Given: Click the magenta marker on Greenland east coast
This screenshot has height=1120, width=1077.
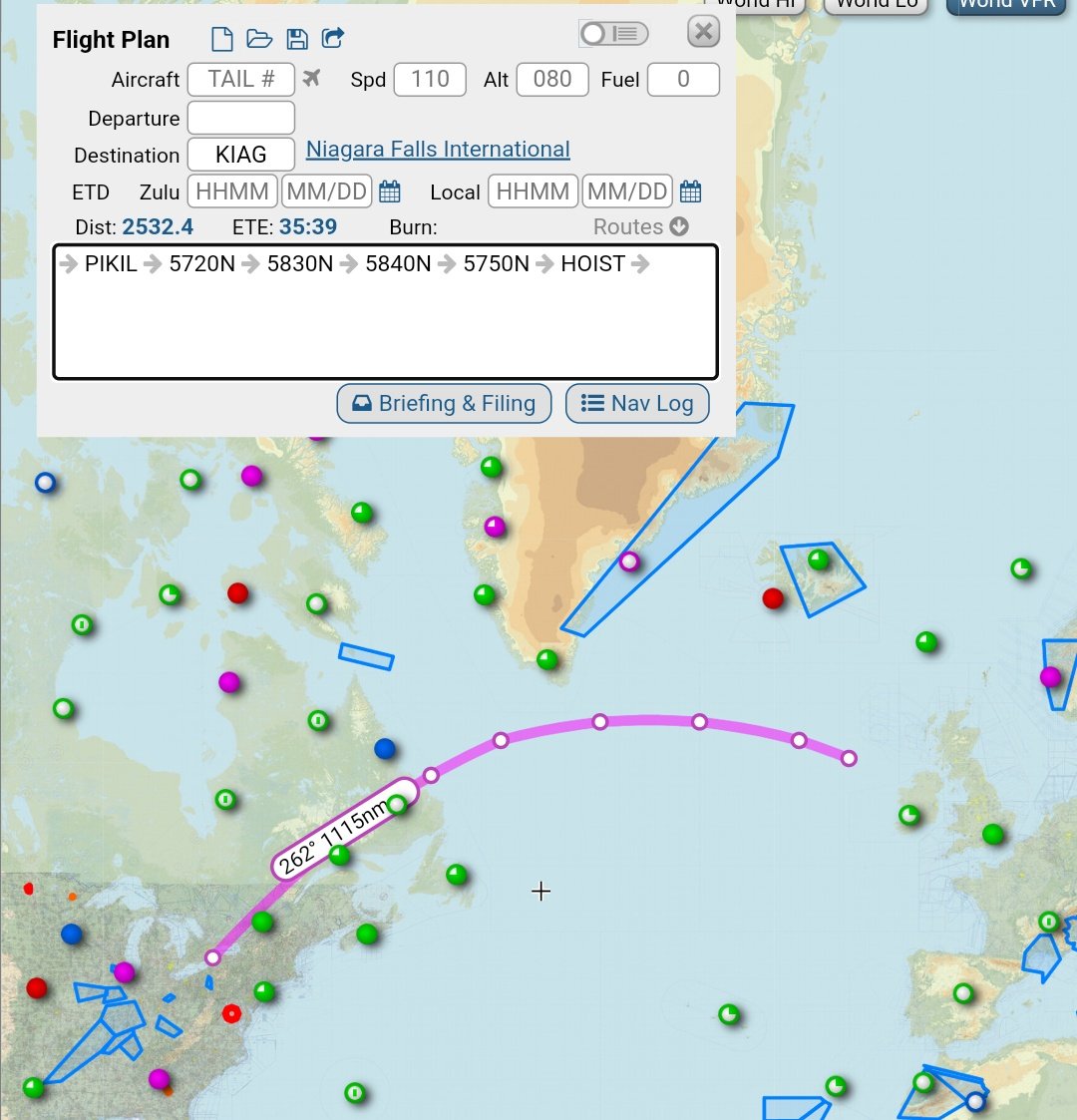Looking at the screenshot, I should [629, 561].
